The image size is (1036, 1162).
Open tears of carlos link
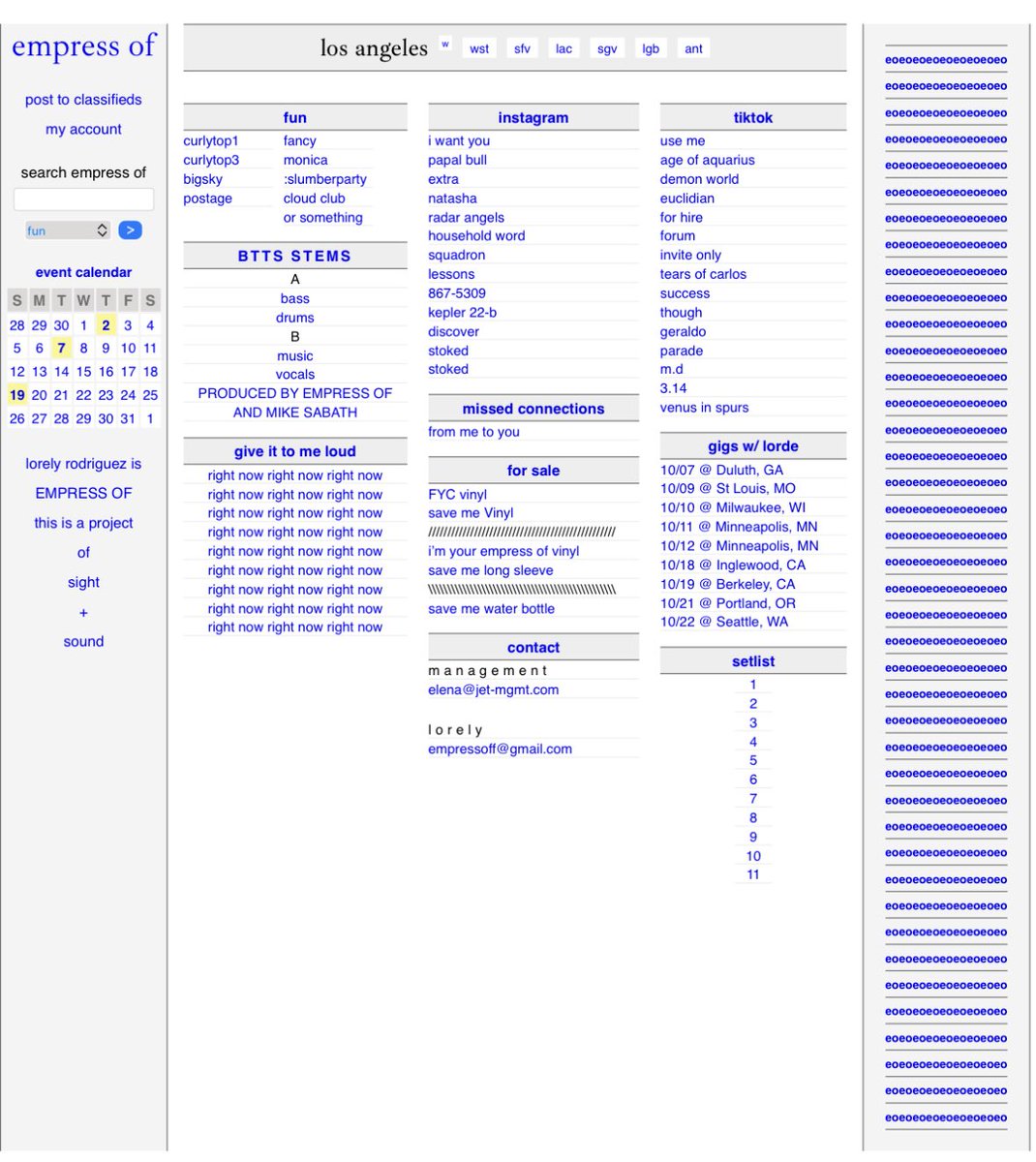click(704, 275)
